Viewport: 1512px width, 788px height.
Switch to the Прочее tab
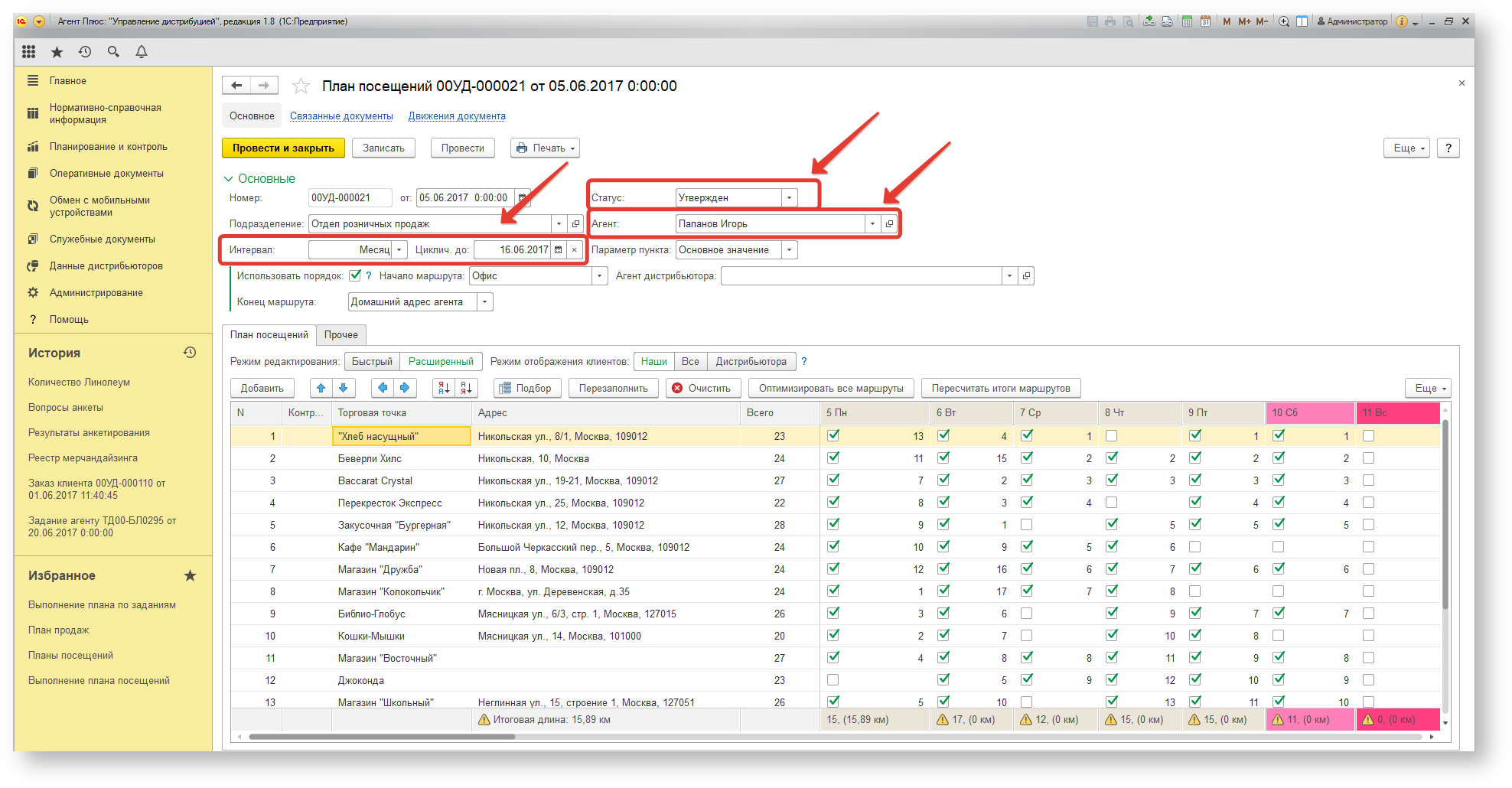[x=341, y=334]
